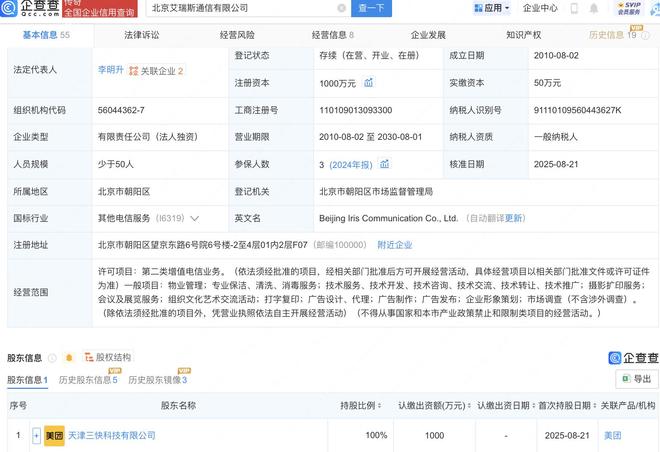660x452 pixels.
Task: Click the Qcc.com logo icon
Action: coord(8,7)
